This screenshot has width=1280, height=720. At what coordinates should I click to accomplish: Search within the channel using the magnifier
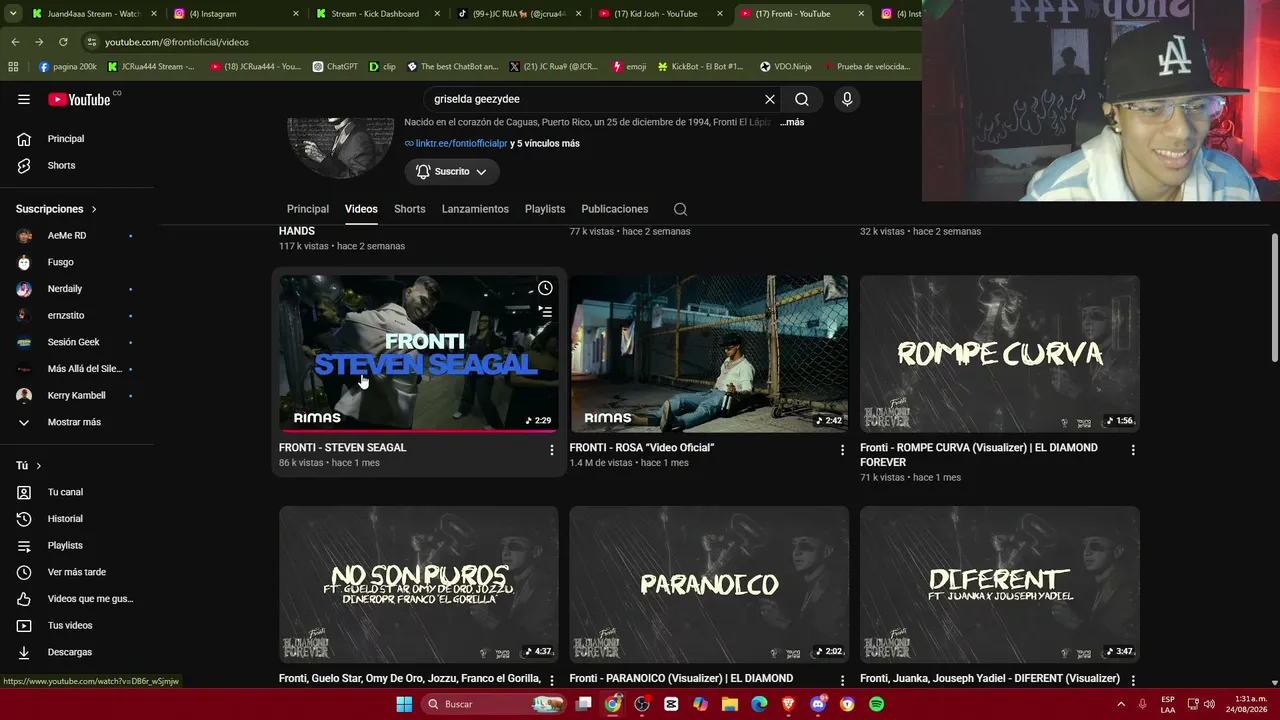click(x=680, y=209)
